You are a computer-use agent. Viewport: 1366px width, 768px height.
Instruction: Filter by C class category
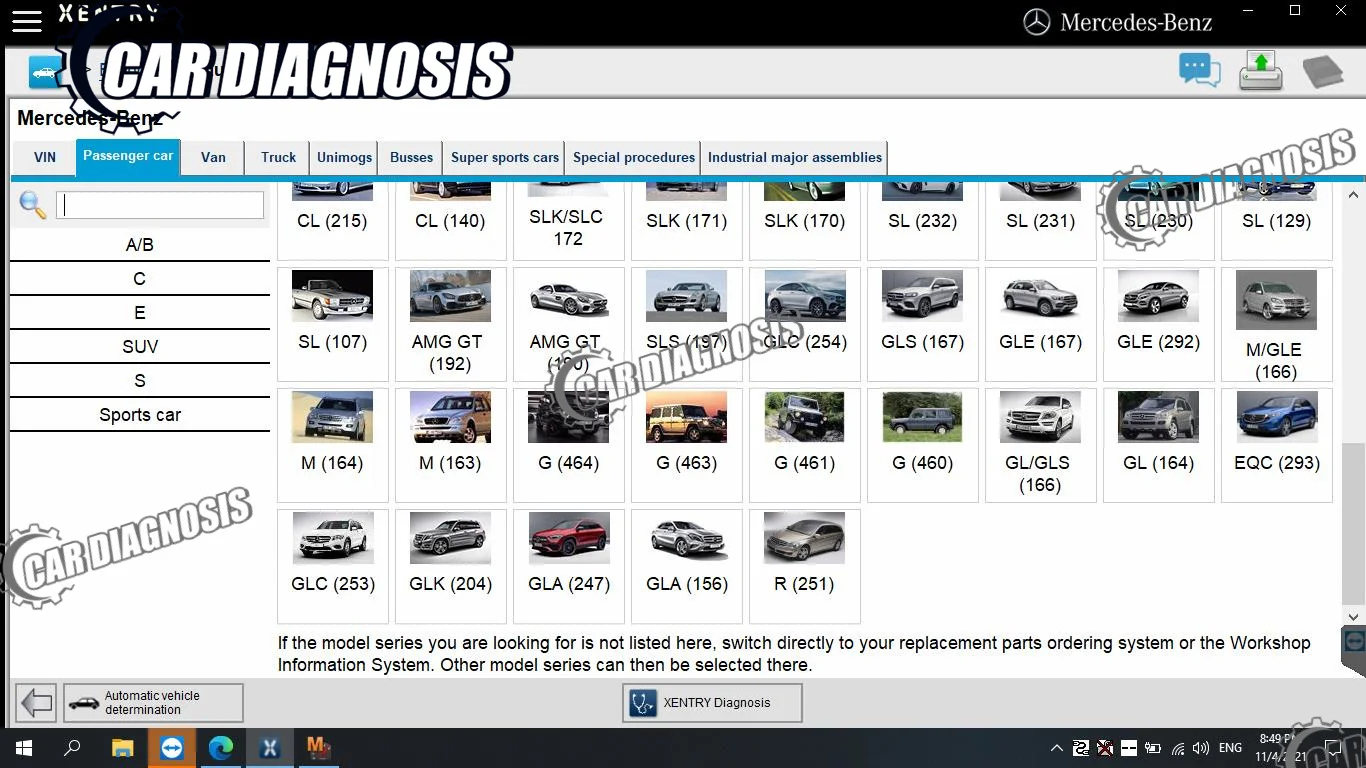point(140,279)
